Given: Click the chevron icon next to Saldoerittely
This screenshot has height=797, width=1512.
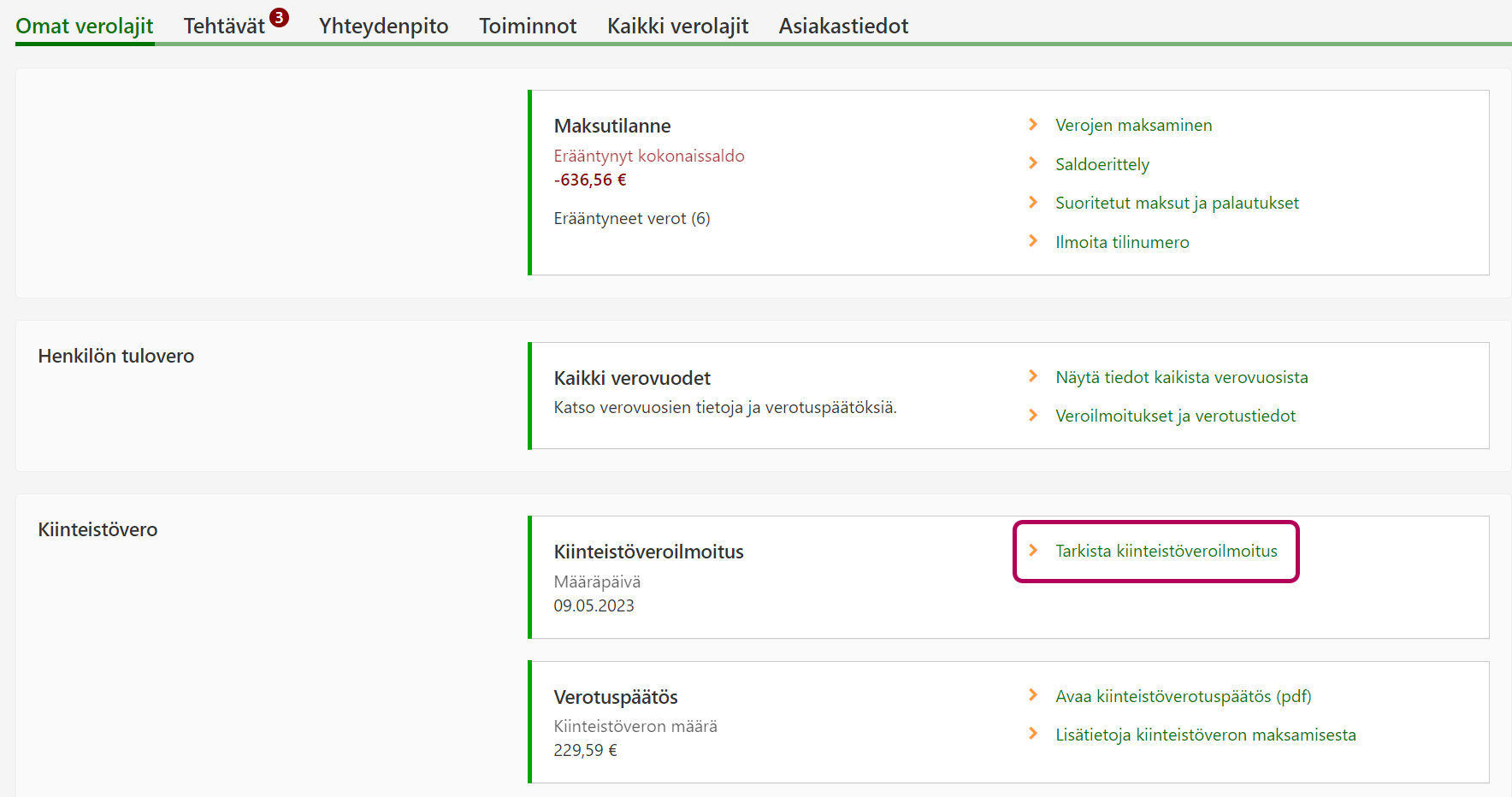Looking at the screenshot, I should point(1033,163).
